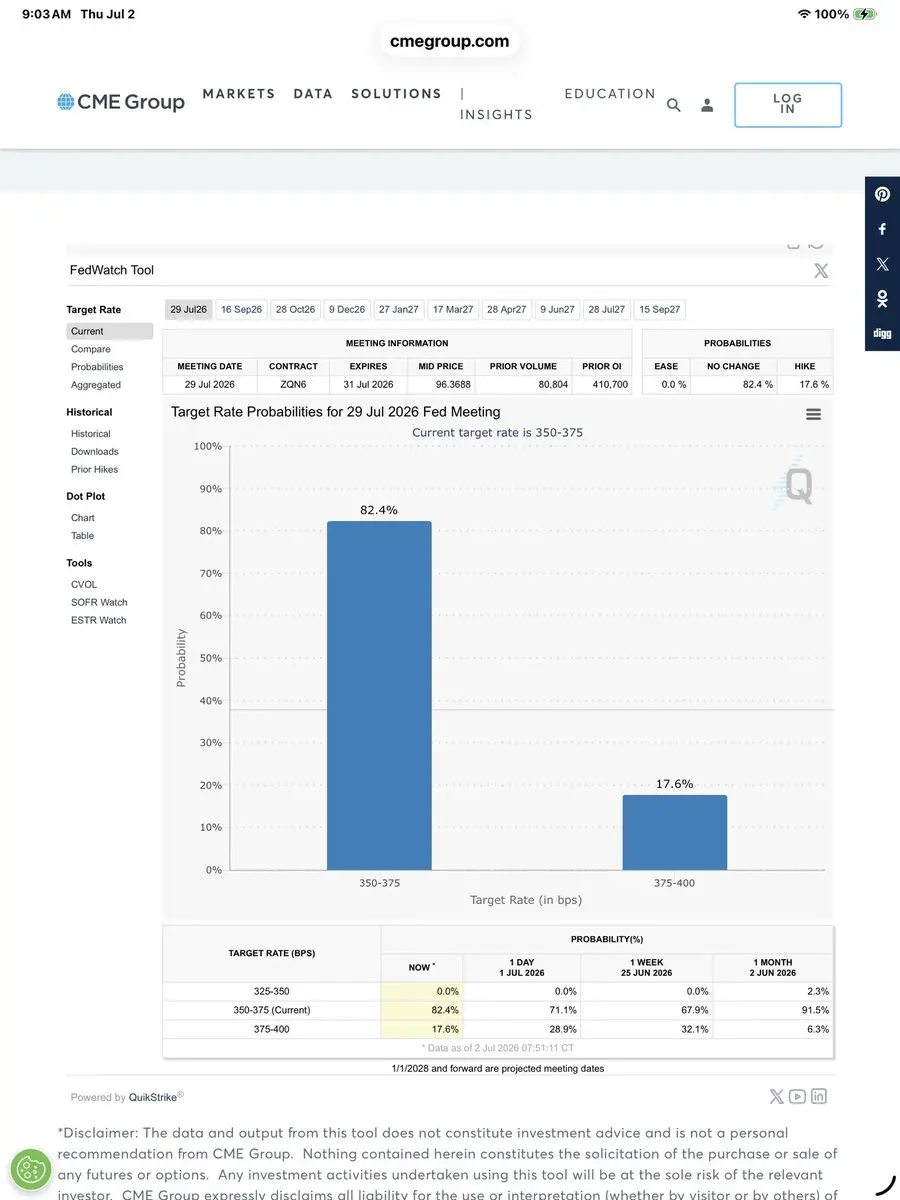Open cookie preferences icon
Viewport: 900px width, 1200px height.
pos(31,1169)
